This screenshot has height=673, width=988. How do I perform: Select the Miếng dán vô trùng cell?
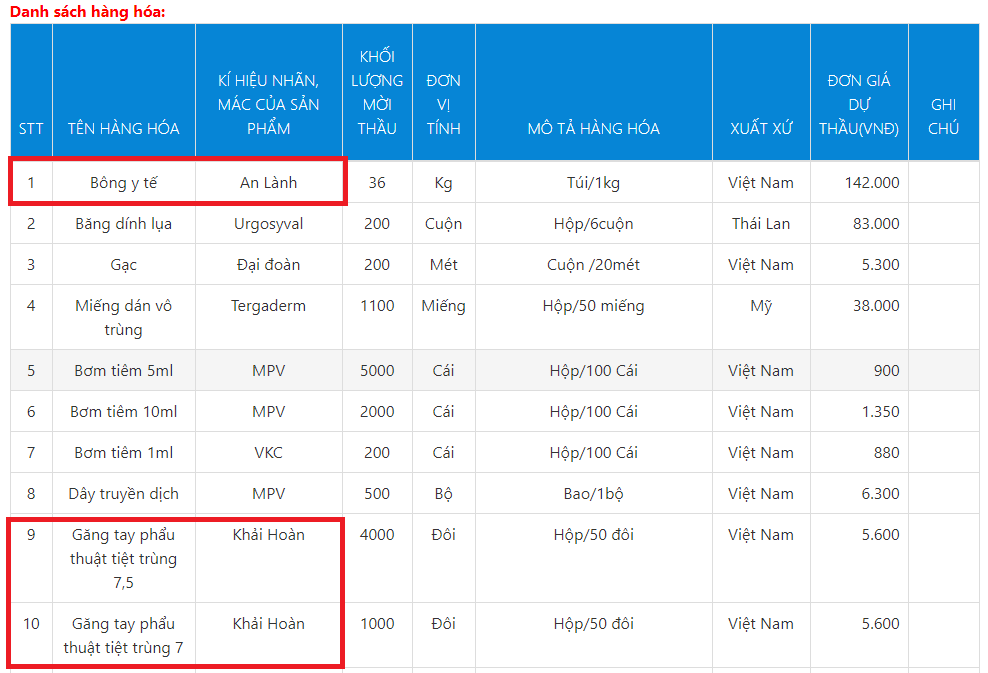[x=123, y=317]
